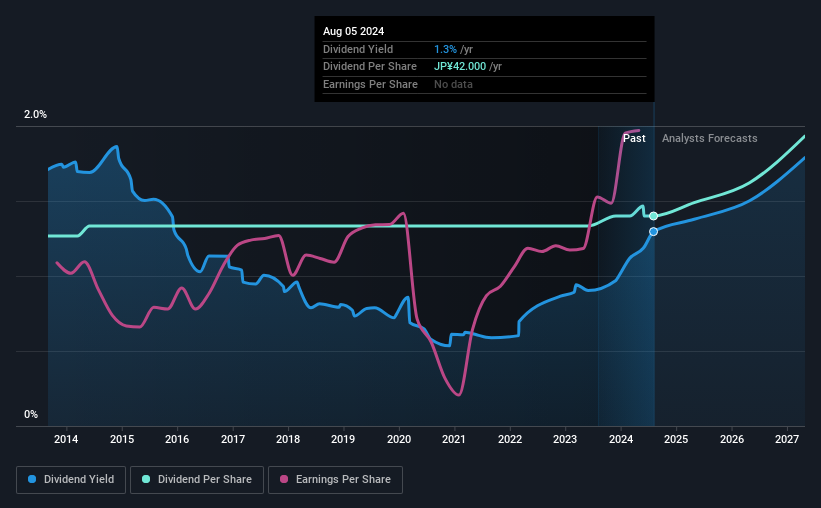The width and height of the screenshot is (821, 508).
Task: Toggle the Earnings Per Share legend button
Action: coord(335,480)
